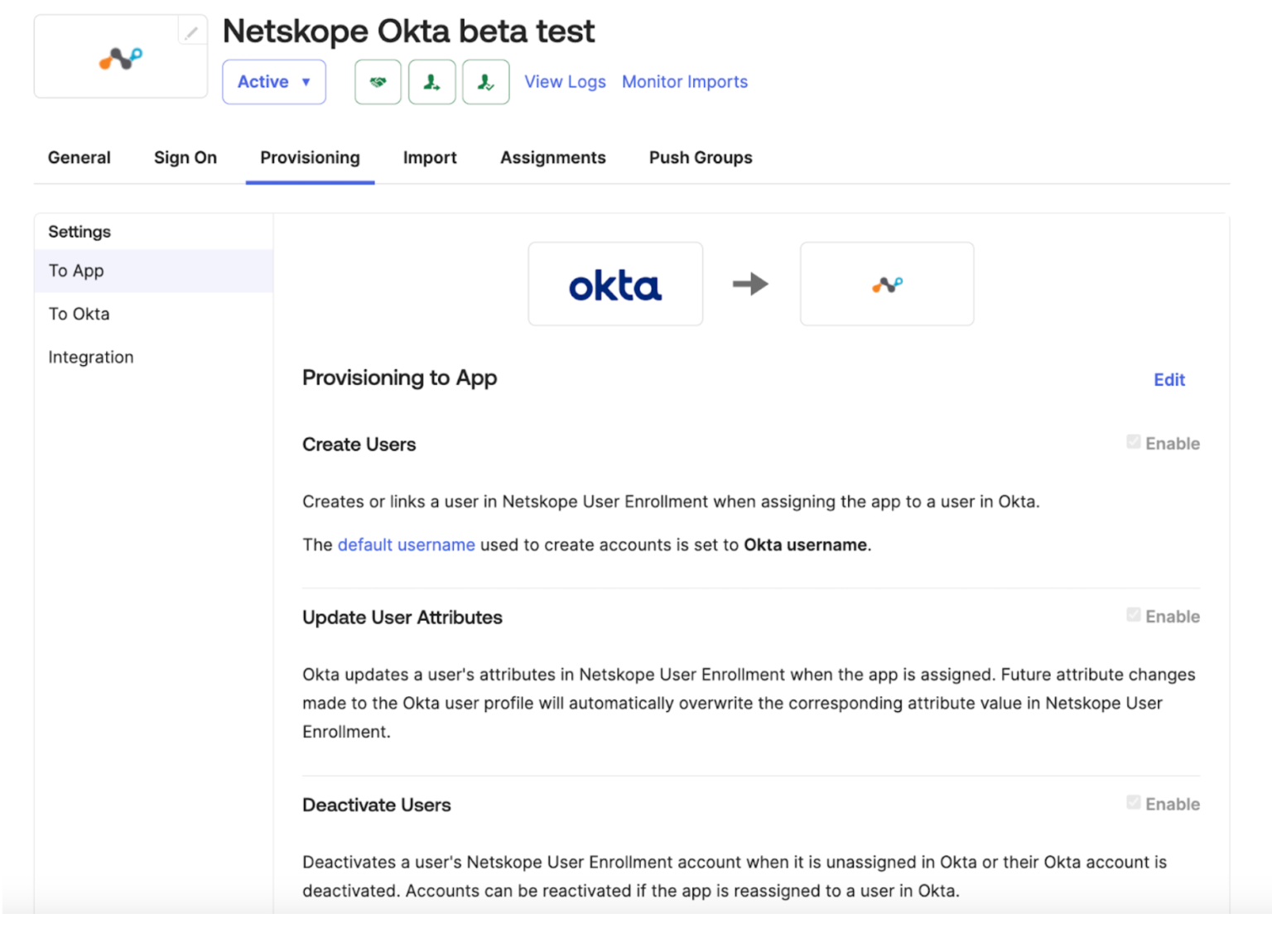This screenshot has height=952, width=1272.
Task: Click the user-with-checkmark confirmation icon
Action: pos(485,82)
